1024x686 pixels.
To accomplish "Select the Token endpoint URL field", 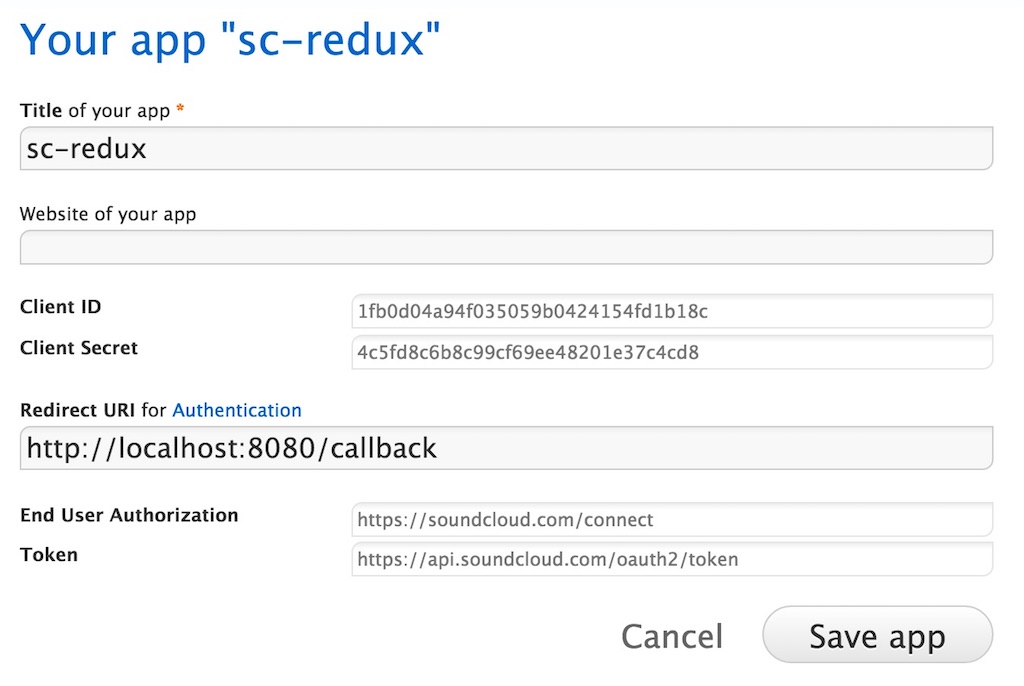I will coord(670,559).
